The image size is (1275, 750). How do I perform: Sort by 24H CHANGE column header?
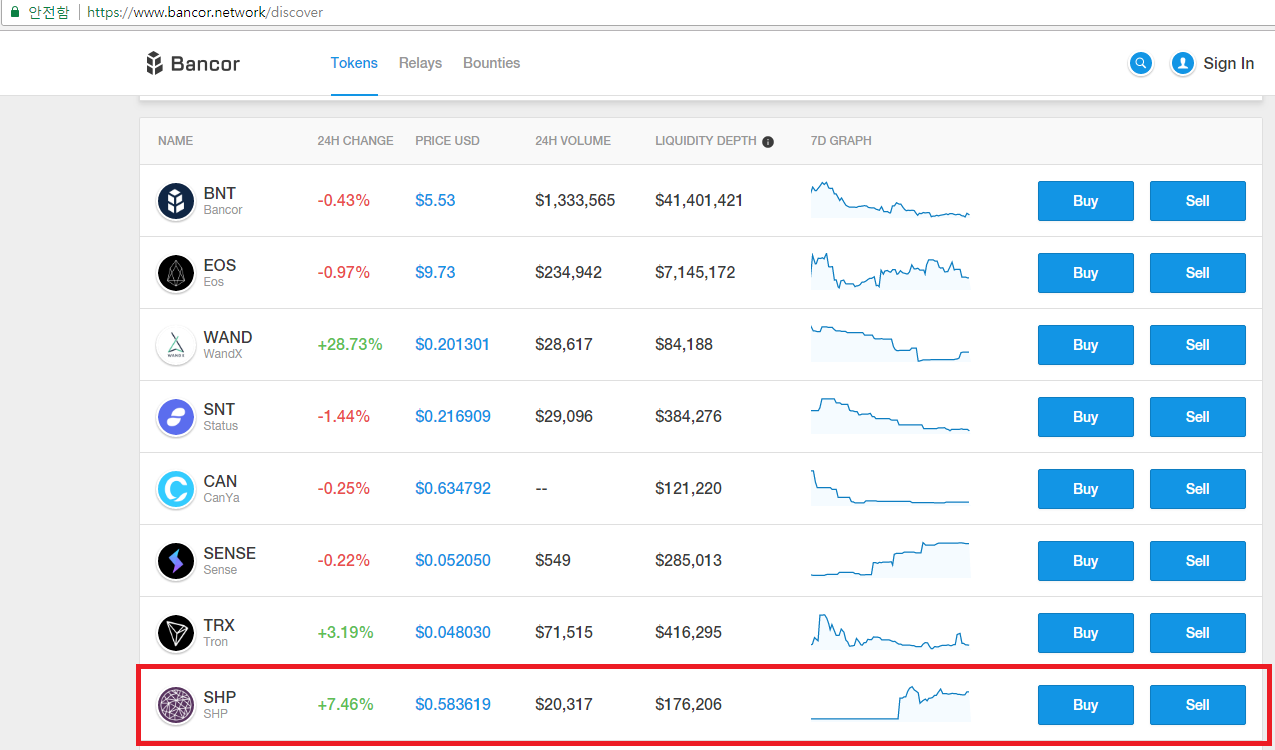tap(355, 141)
